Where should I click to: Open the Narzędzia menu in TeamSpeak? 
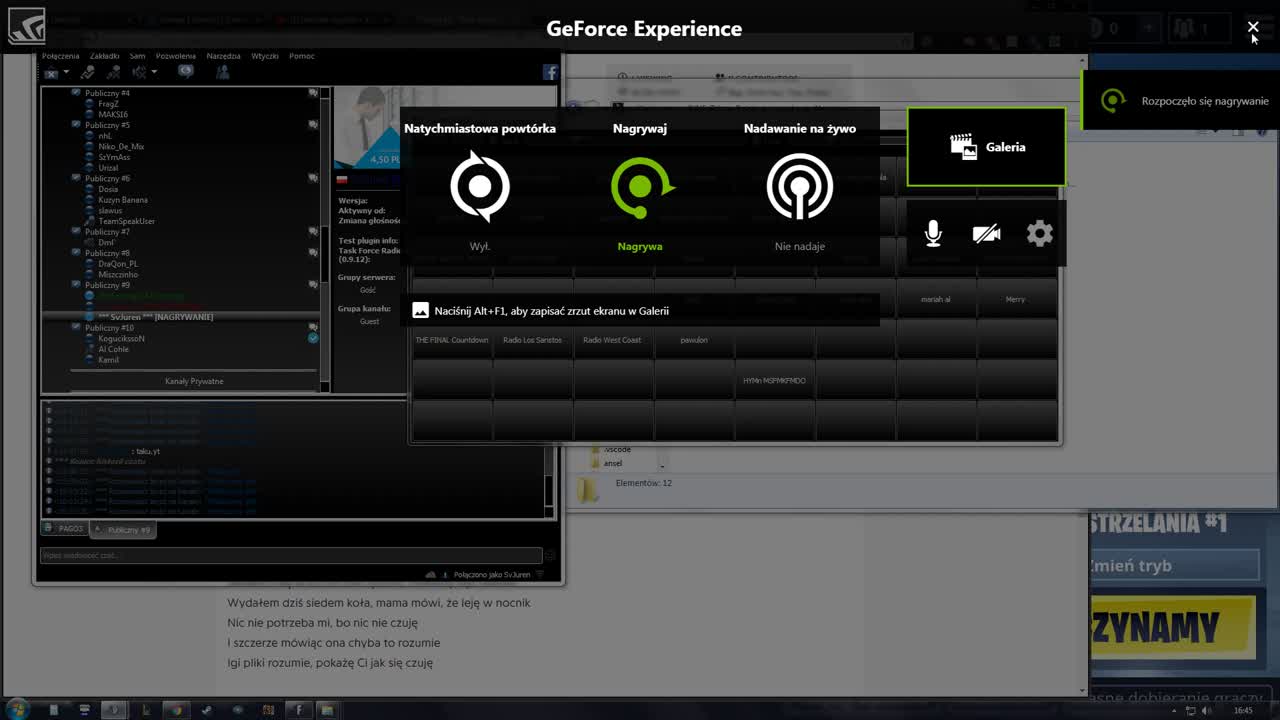pyautogui.click(x=223, y=56)
